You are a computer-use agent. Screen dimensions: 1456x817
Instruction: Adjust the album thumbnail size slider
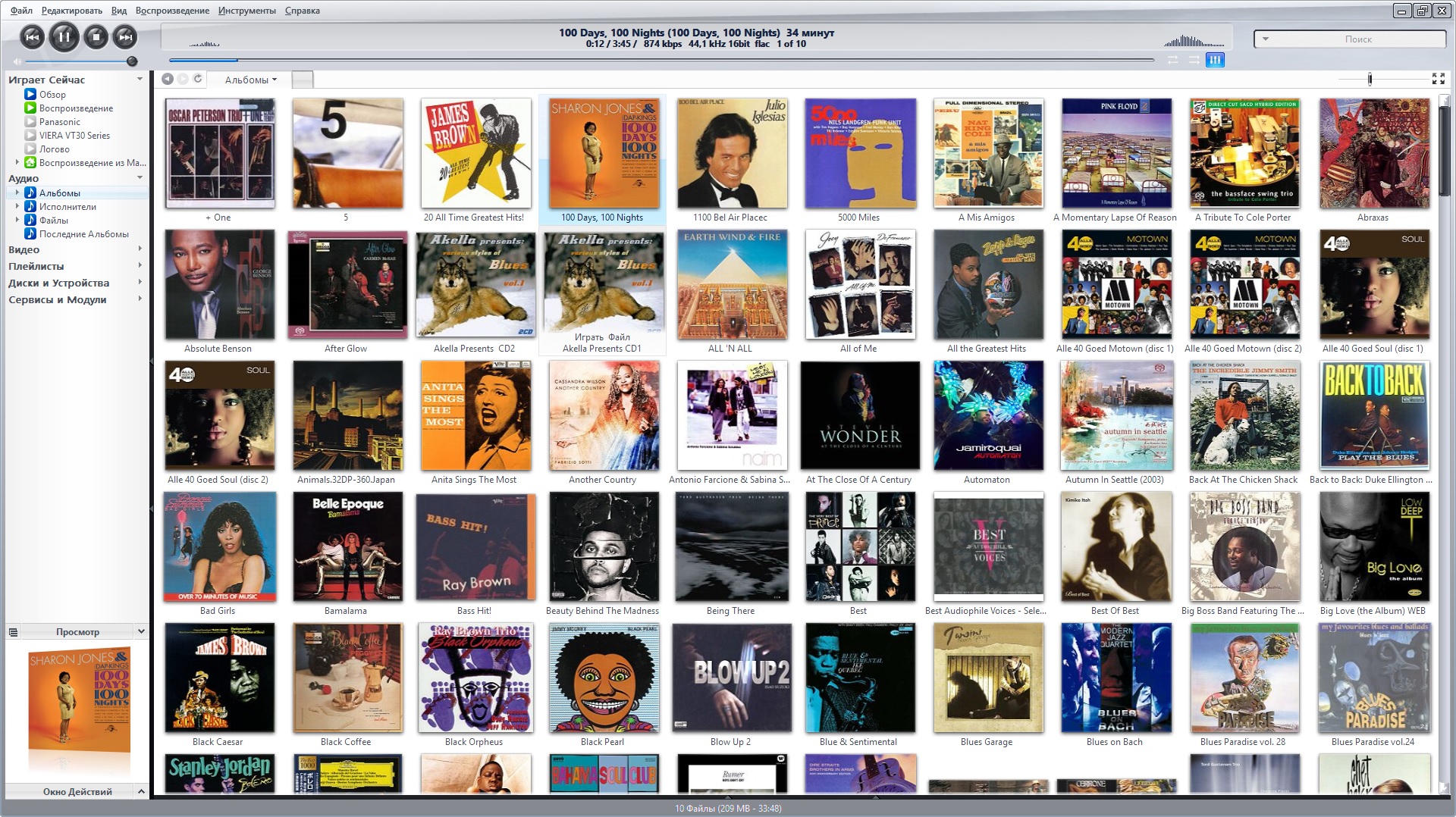(1370, 79)
